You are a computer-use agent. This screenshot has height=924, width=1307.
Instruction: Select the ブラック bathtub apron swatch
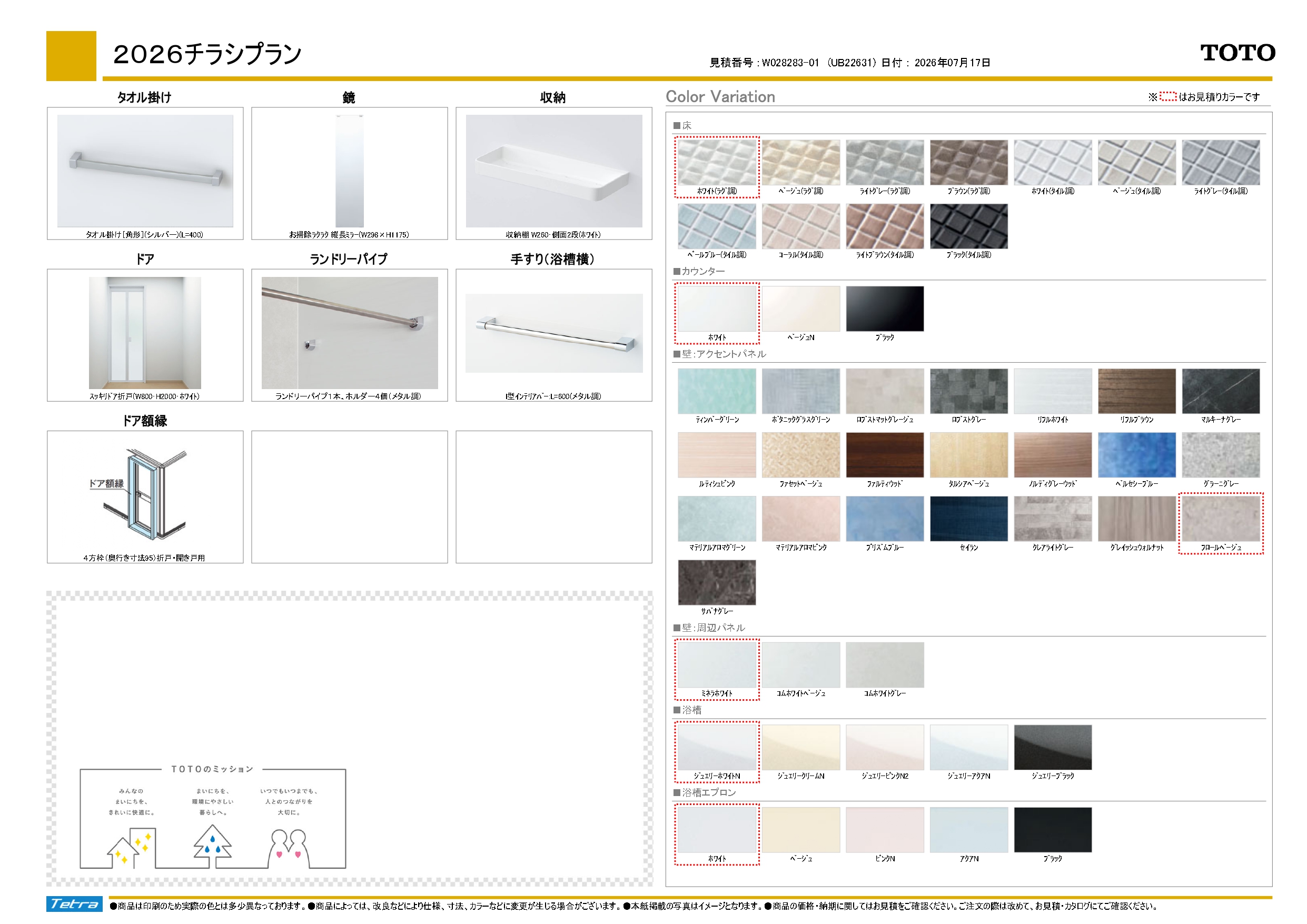pos(1053,830)
